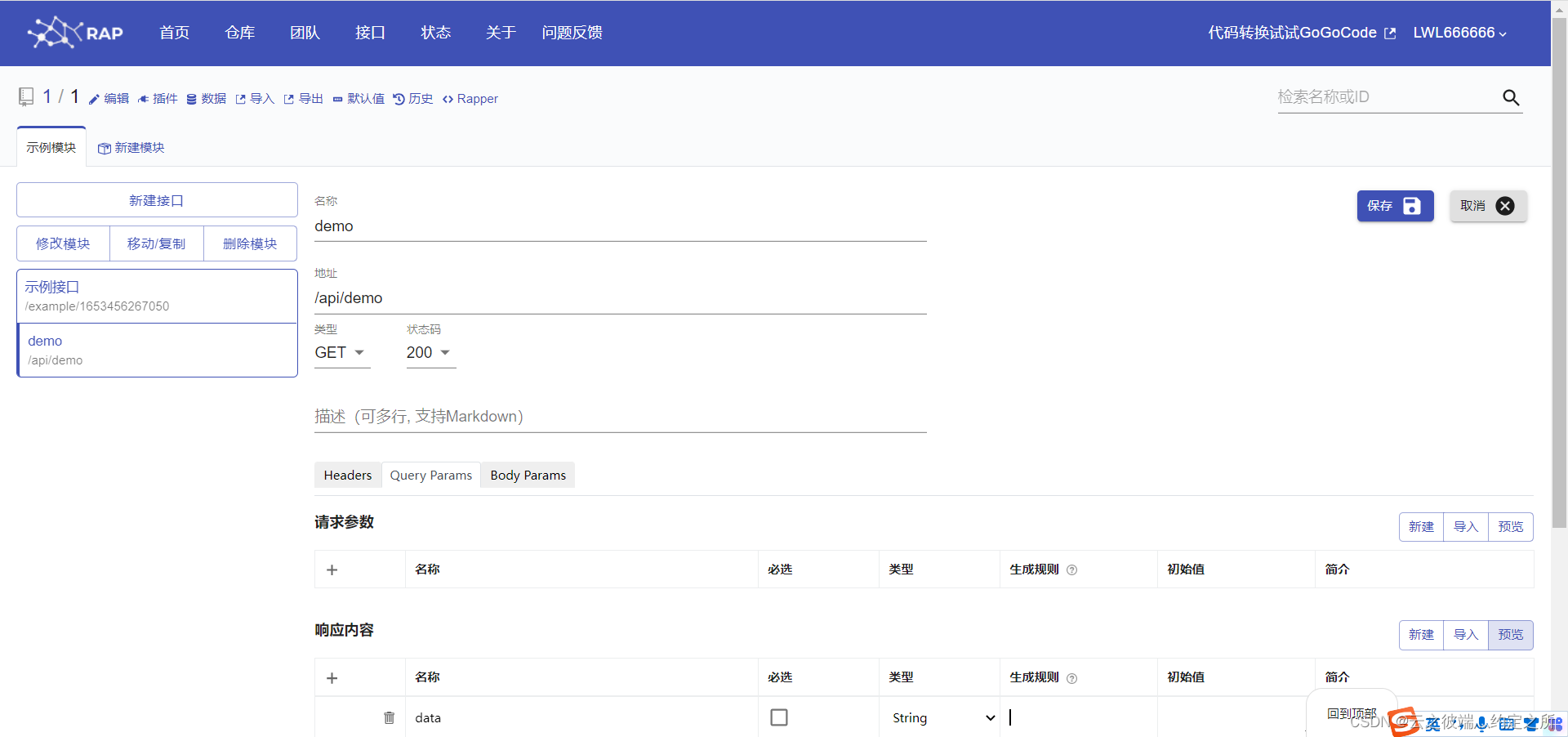Click 新建 button in 请求参数 section
The height and width of the screenshot is (737, 1568).
pos(1421,527)
